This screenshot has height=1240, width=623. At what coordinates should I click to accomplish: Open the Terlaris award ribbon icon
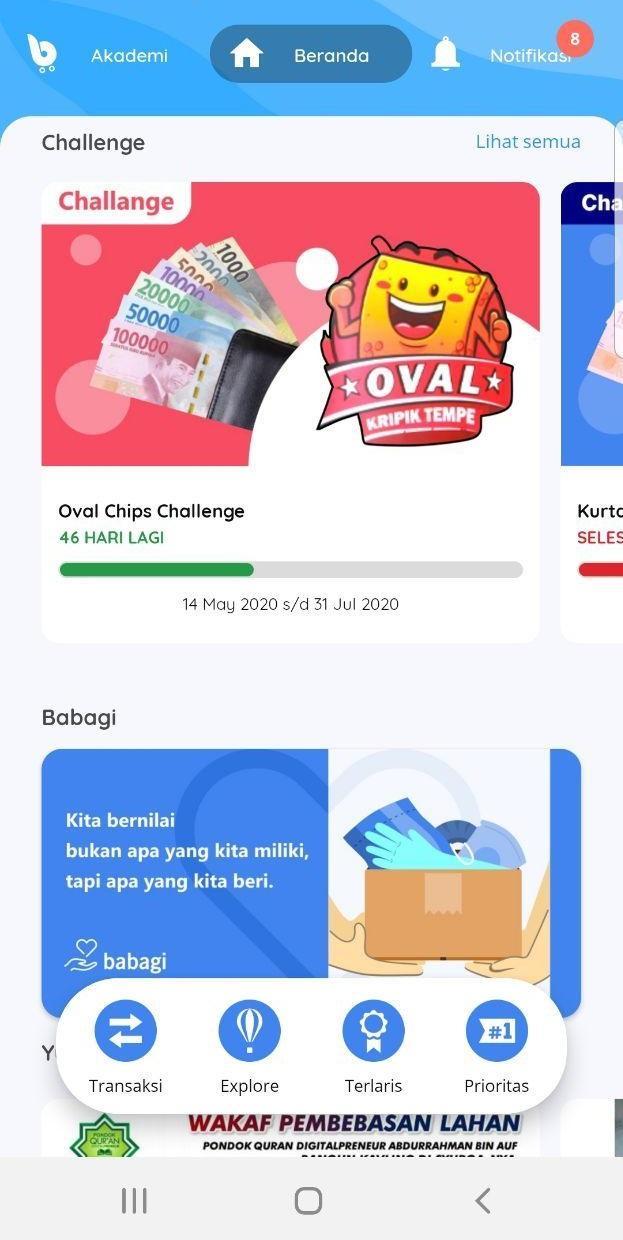pos(373,1031)
